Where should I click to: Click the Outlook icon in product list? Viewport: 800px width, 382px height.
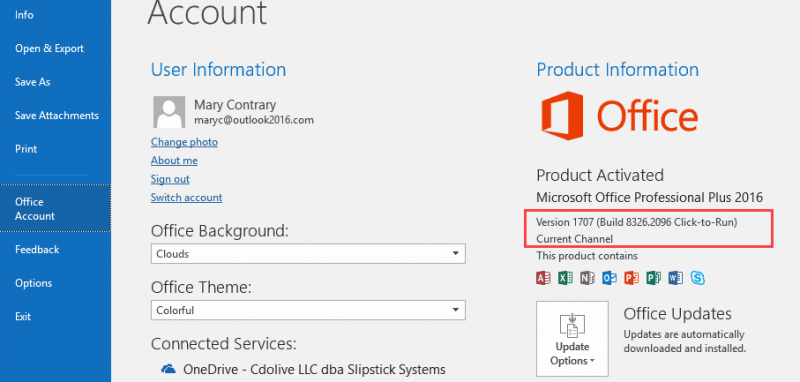click(x=609, y=277)
